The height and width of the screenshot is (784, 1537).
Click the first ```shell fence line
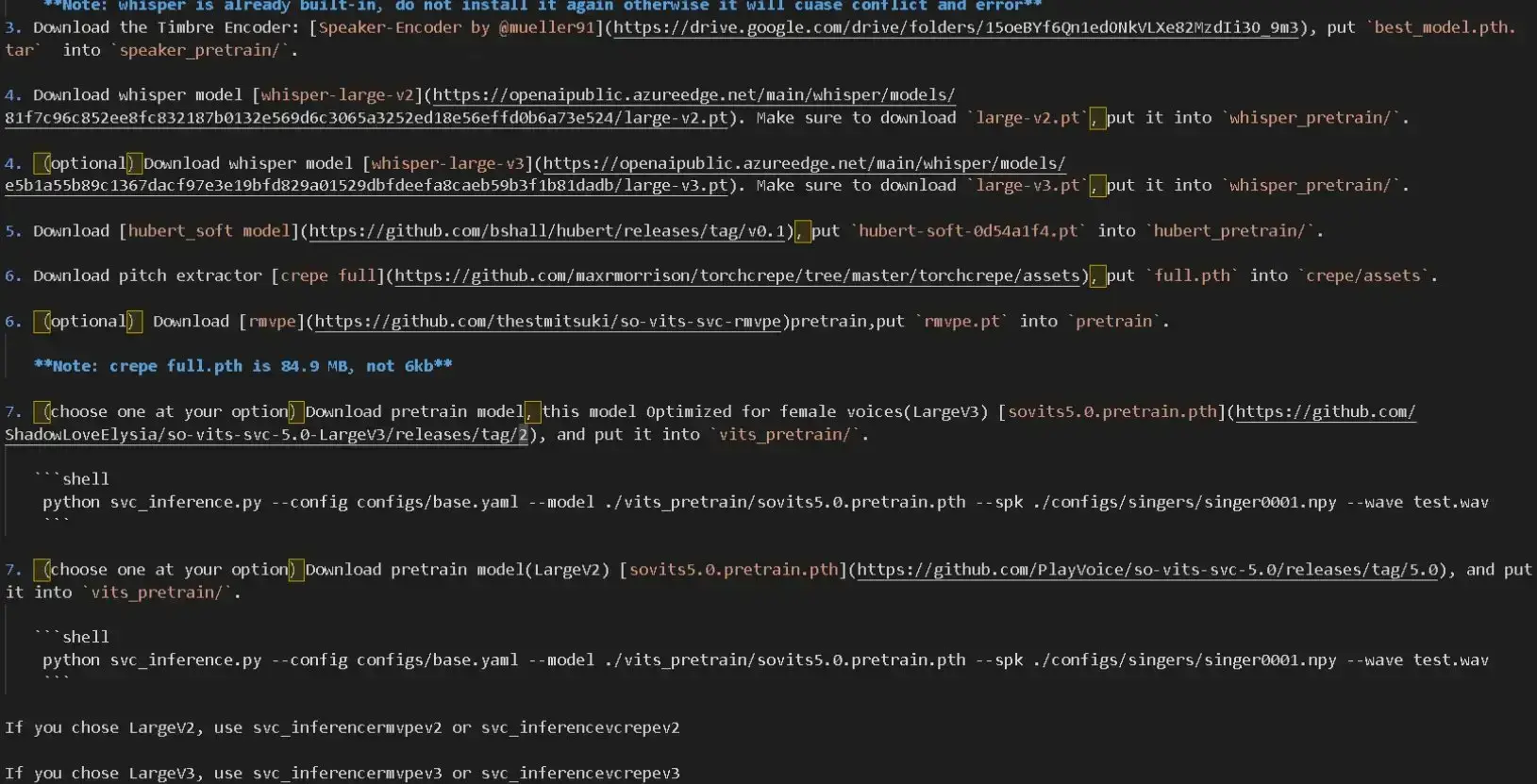click(72, 479)
